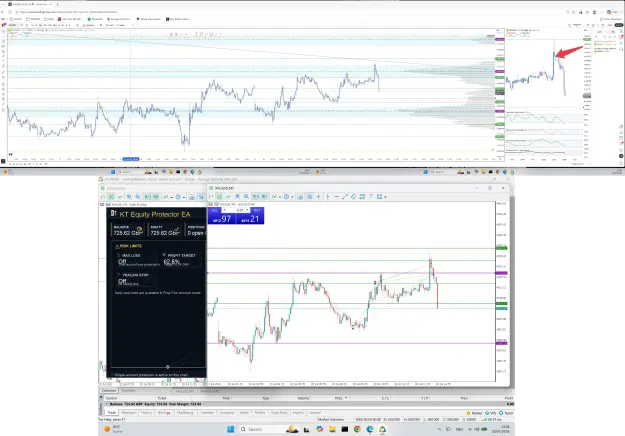
Task: Select bar chart icon in front chart toolbar
Action: pos(211,196)
